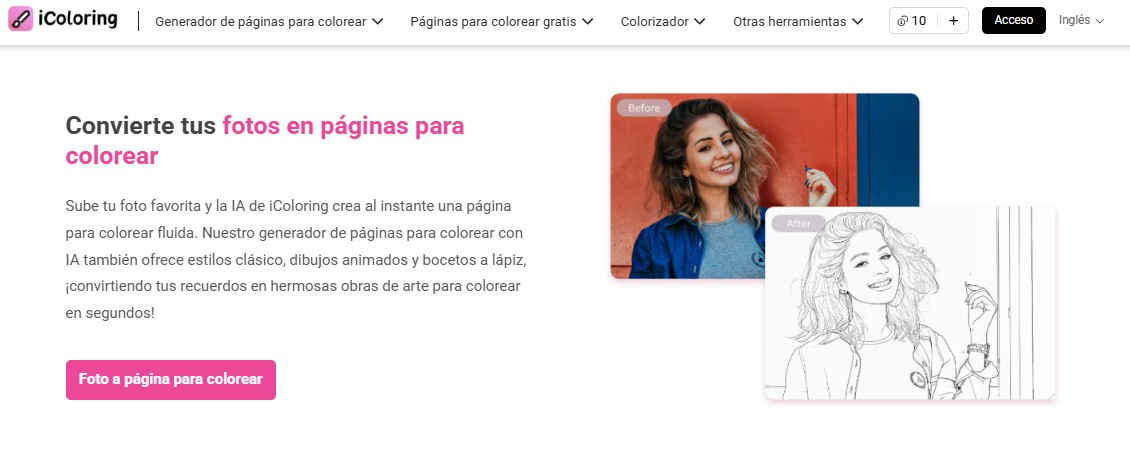Open Páginas para colorear gratis dropdown
1130x472 pixels.
click(x=502, y=22)
